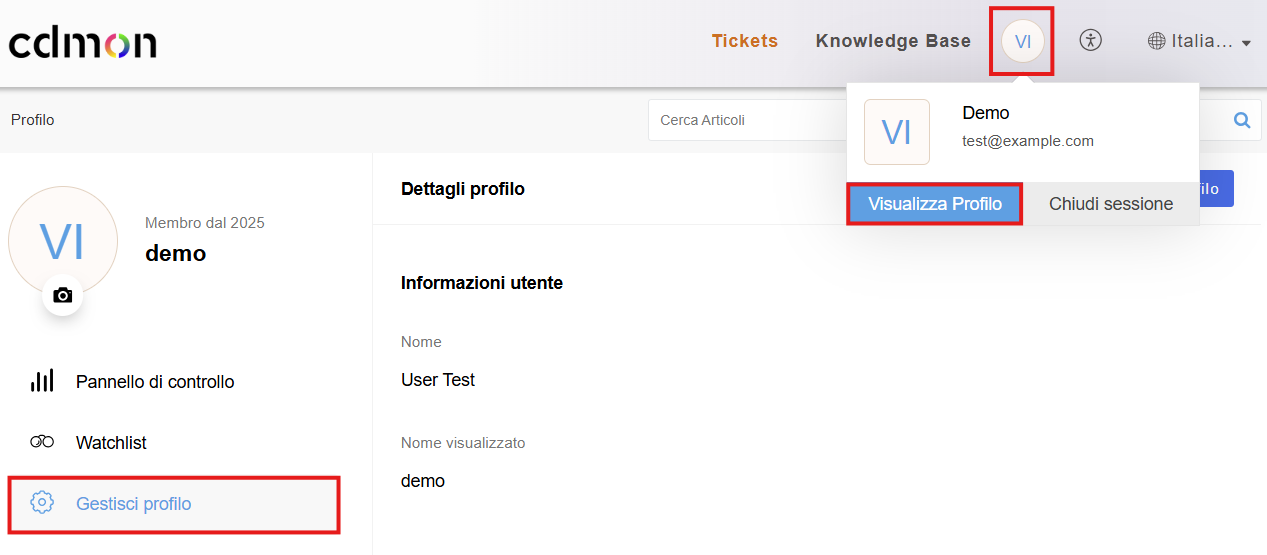Image resolution: width=1267 pixels, height=555 pixels.
Task: Click the Profilo breadcrumb link
Action: [33, 120]
